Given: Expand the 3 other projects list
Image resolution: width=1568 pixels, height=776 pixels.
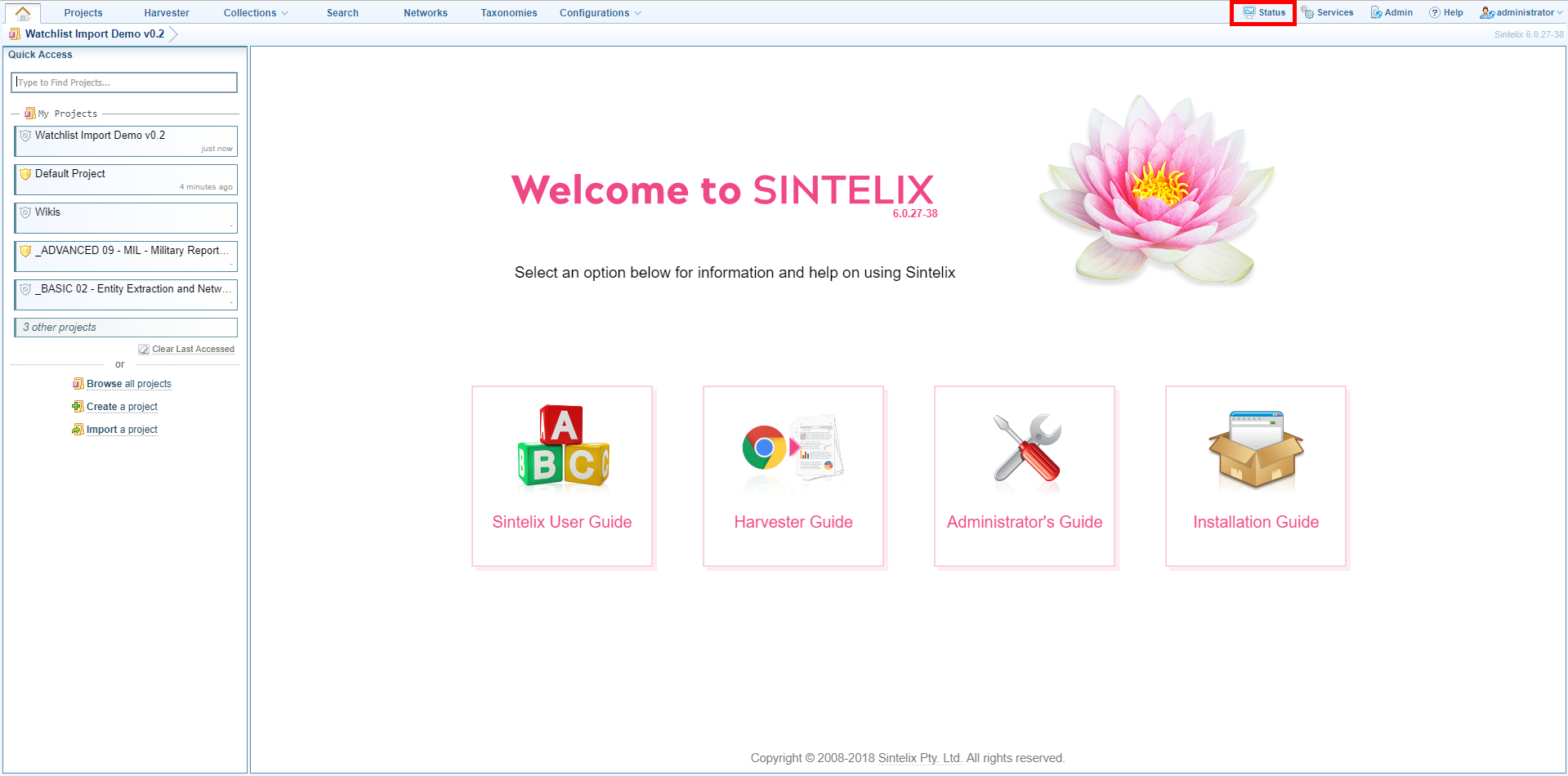Looking at the screenshot, I should tap(126, 328).
